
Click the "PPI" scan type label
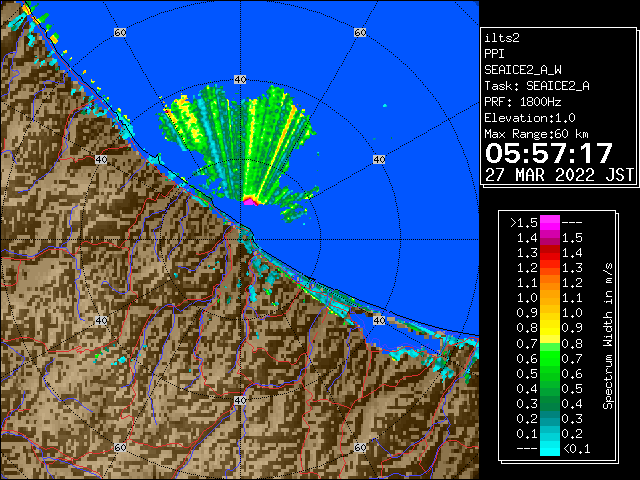(x=494, y=54)
